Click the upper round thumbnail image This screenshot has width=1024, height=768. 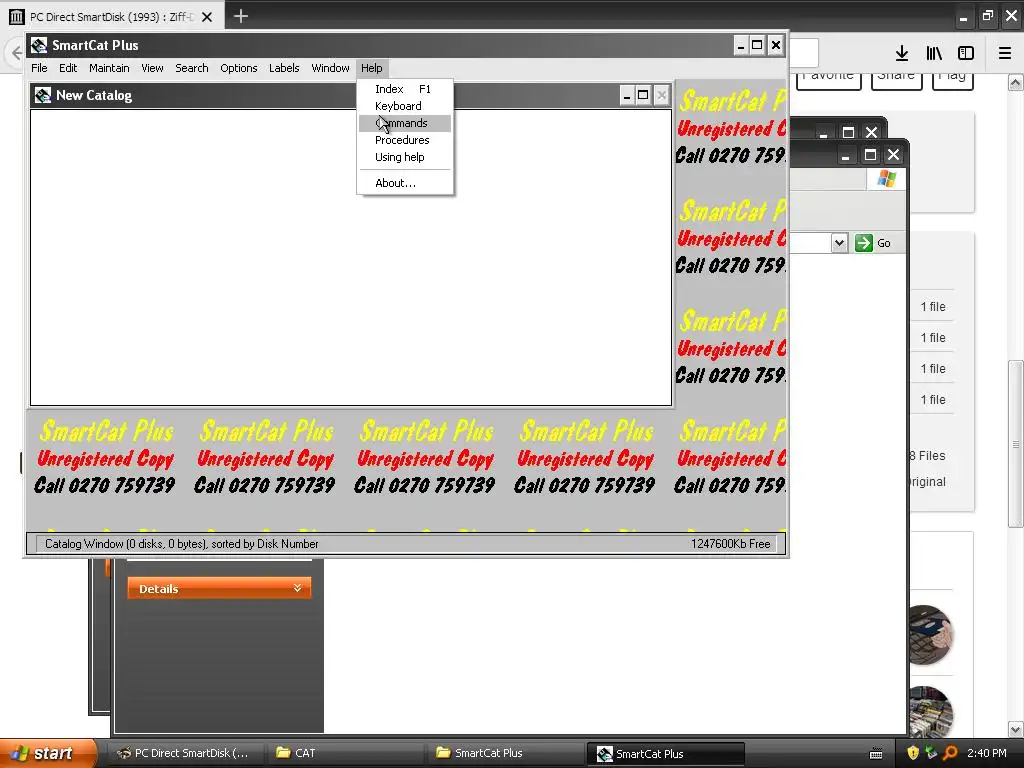(931, 635)
